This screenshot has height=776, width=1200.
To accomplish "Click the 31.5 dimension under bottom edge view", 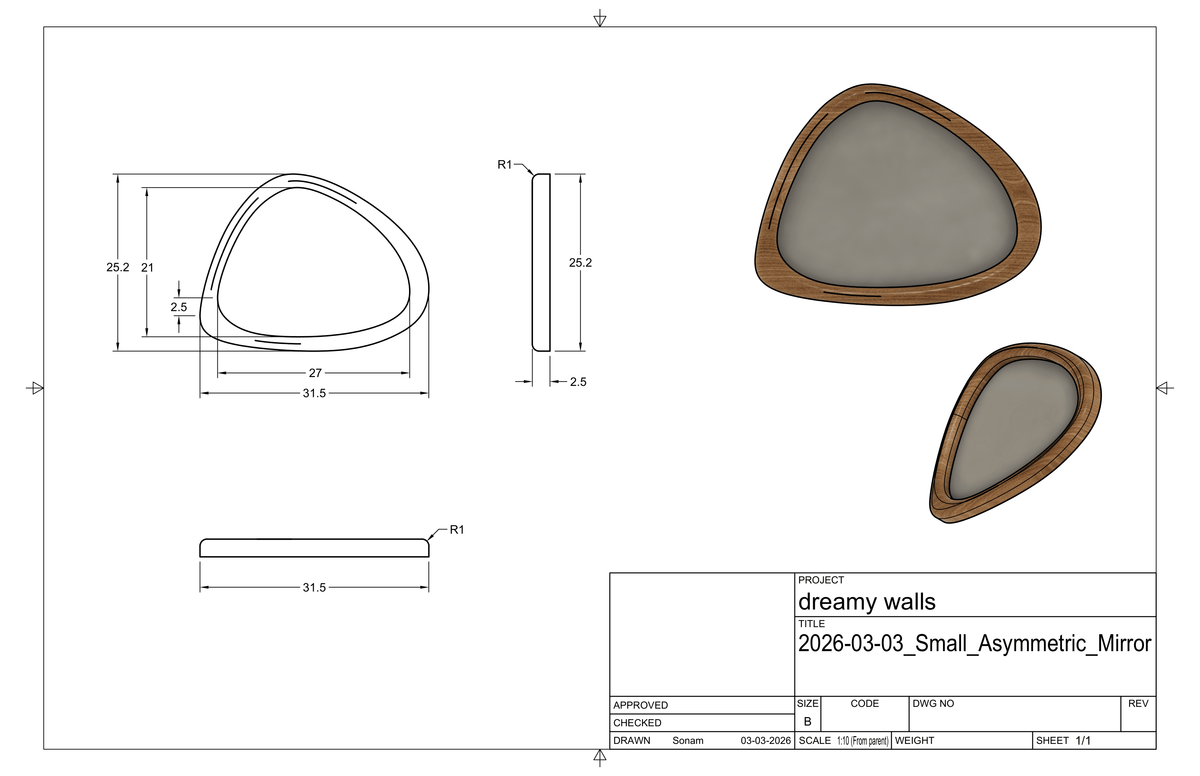I will point(314,587).
